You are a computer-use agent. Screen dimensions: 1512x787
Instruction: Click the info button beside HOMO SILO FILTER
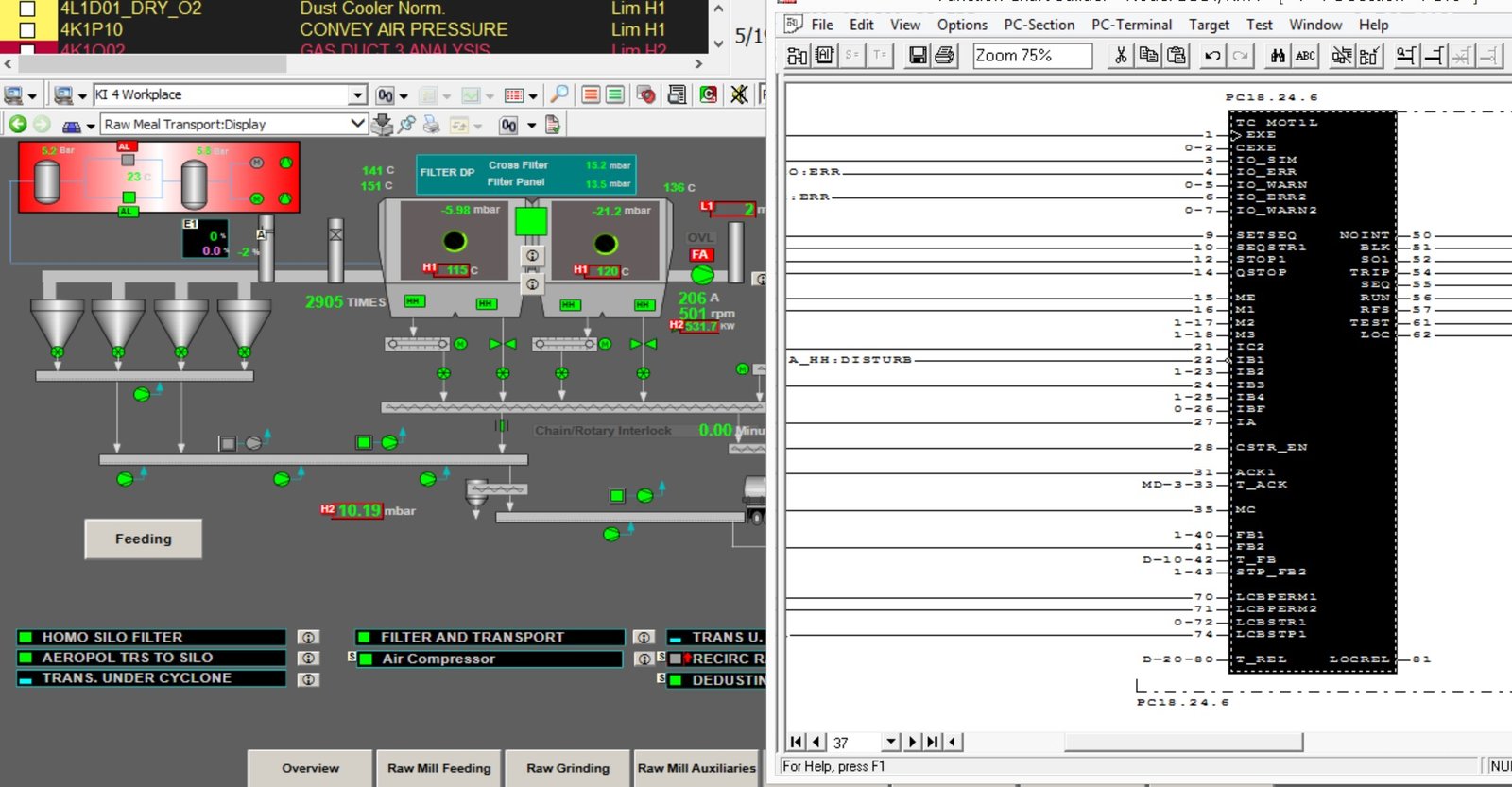(x=308, y=638)
